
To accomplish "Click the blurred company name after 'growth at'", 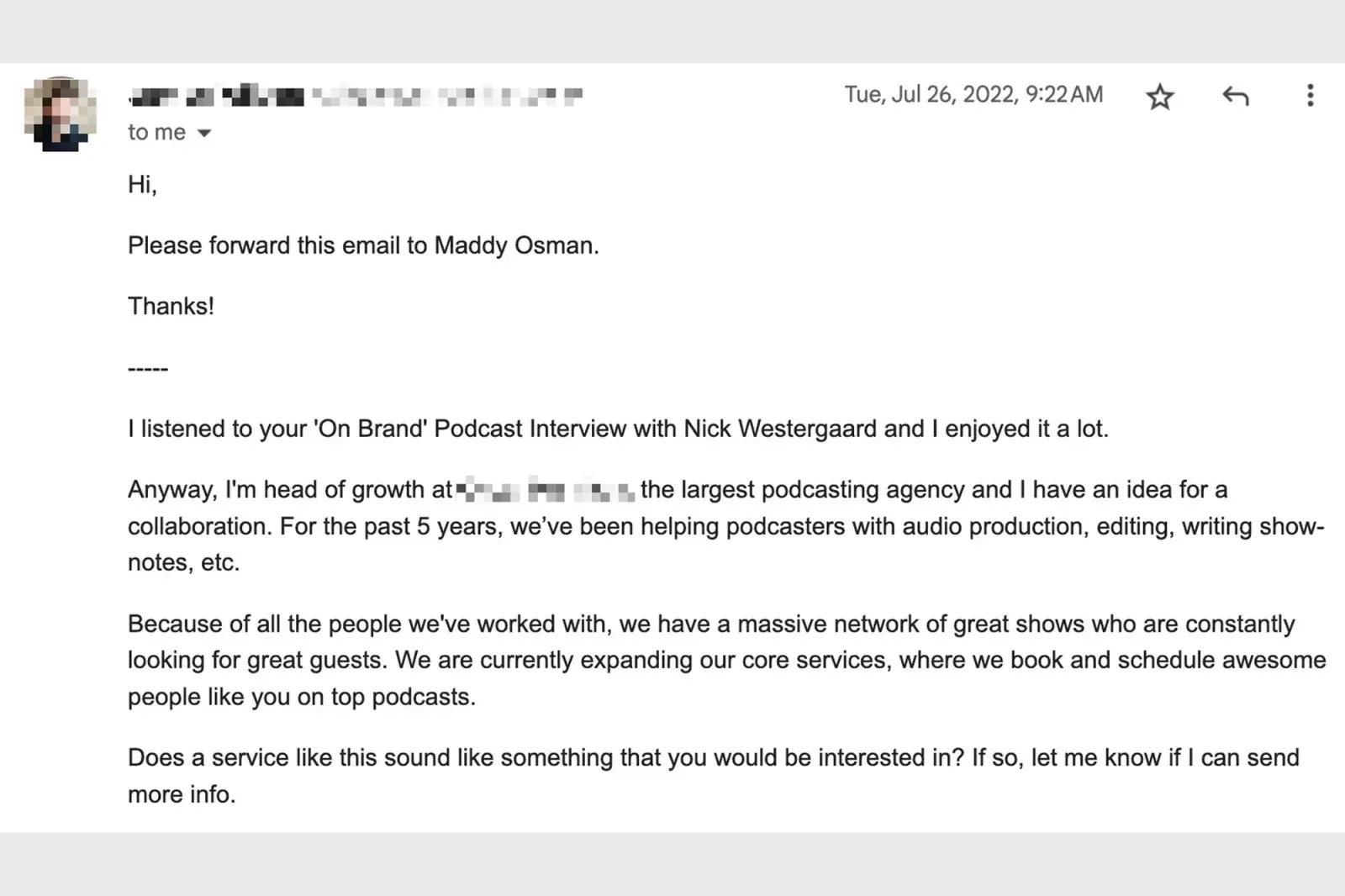I will click(x=545, y=490).
